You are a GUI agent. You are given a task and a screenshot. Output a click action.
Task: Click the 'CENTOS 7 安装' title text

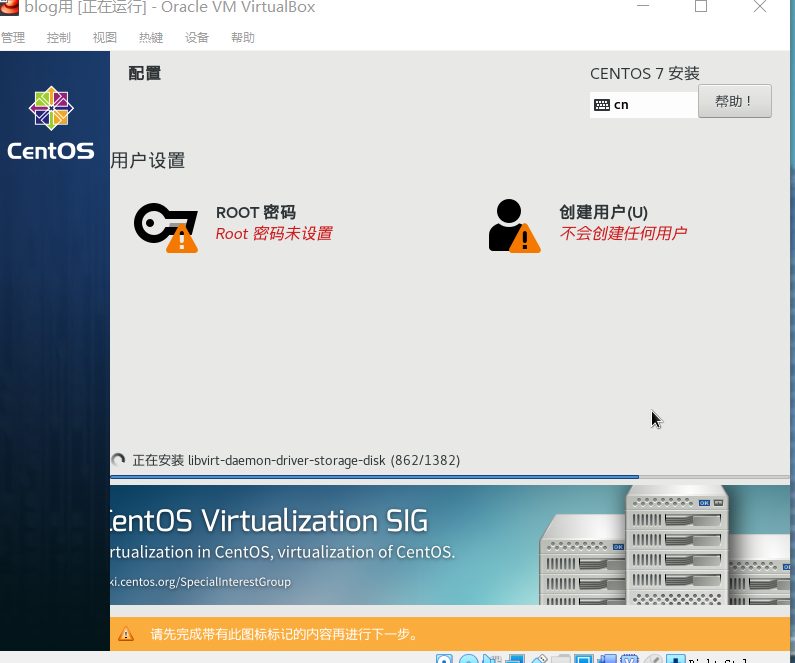pos(644,74)
